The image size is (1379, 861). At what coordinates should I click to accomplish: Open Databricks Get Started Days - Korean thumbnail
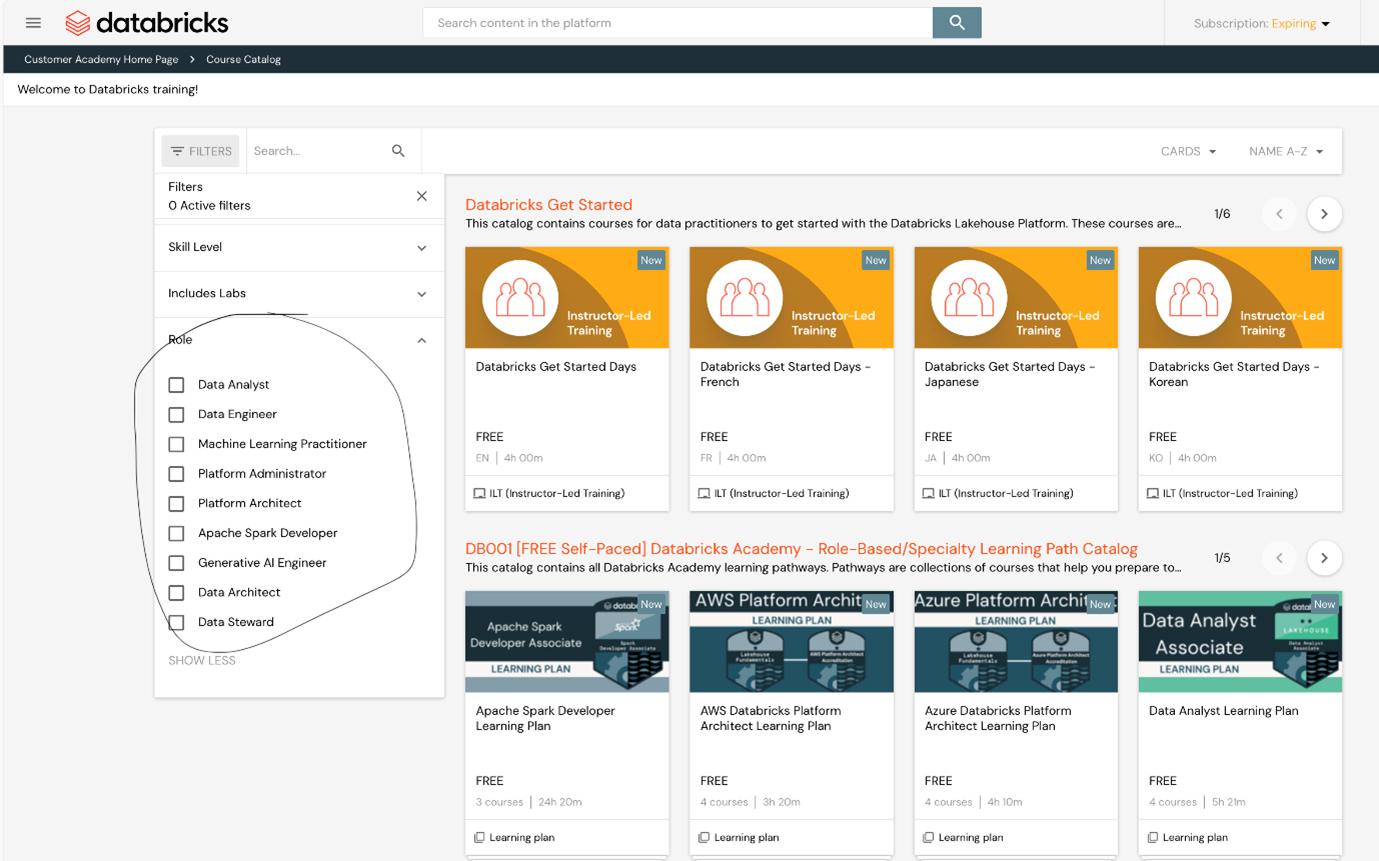tap(1240, 298)
